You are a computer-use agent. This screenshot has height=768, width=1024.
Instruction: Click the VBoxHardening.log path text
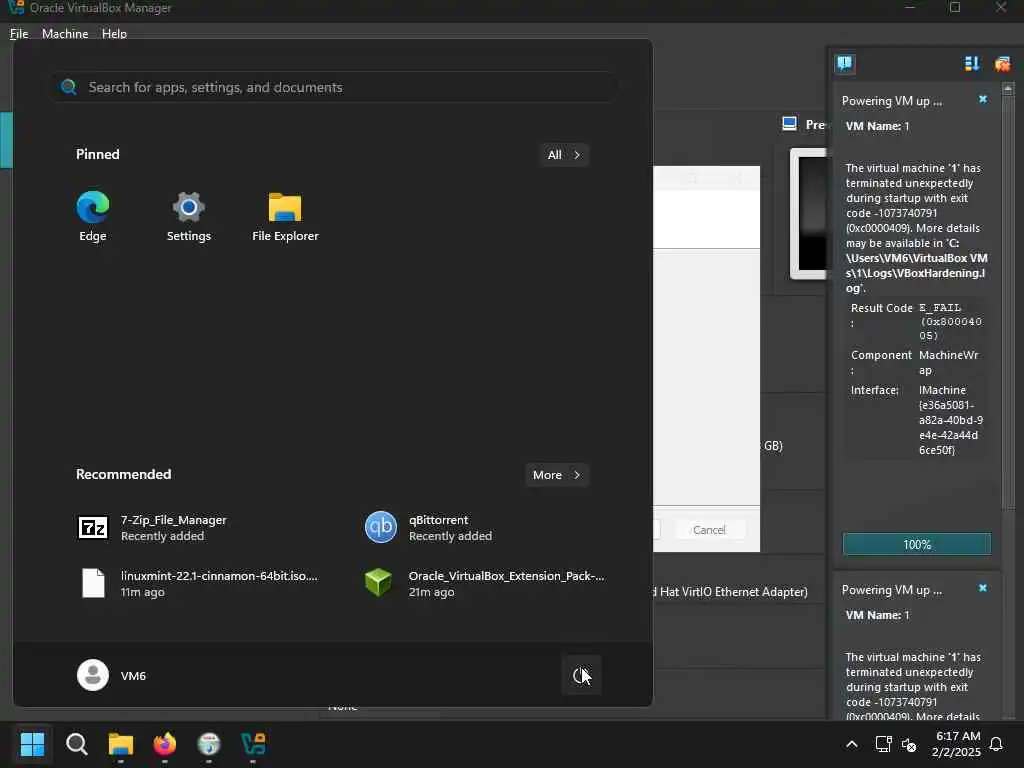916,266
